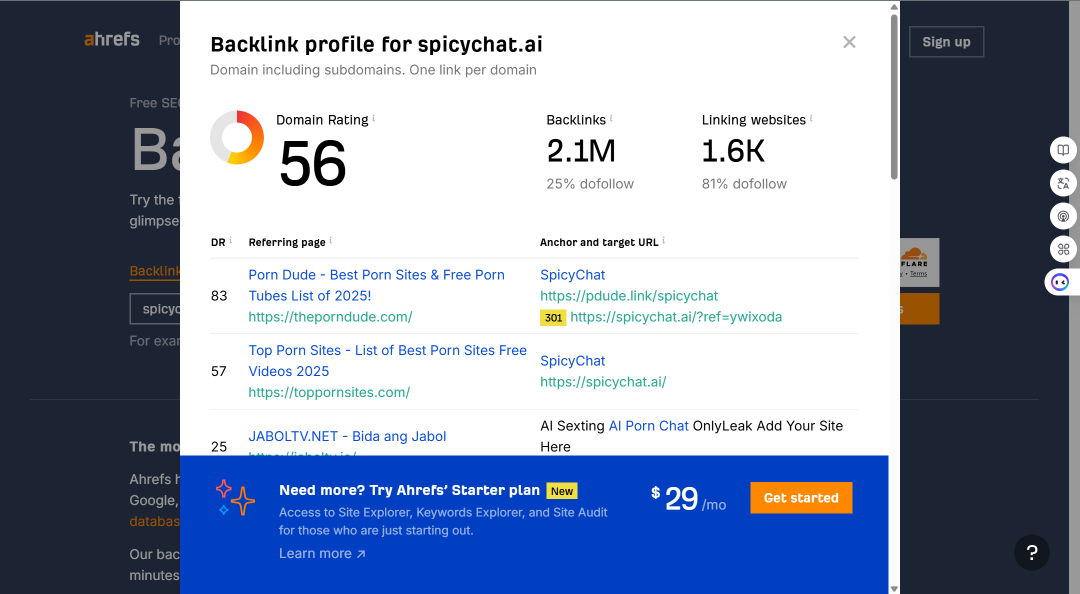Click the translate sidebar icon
Screen dimensions: 1080x594
tap(1063, 183)
